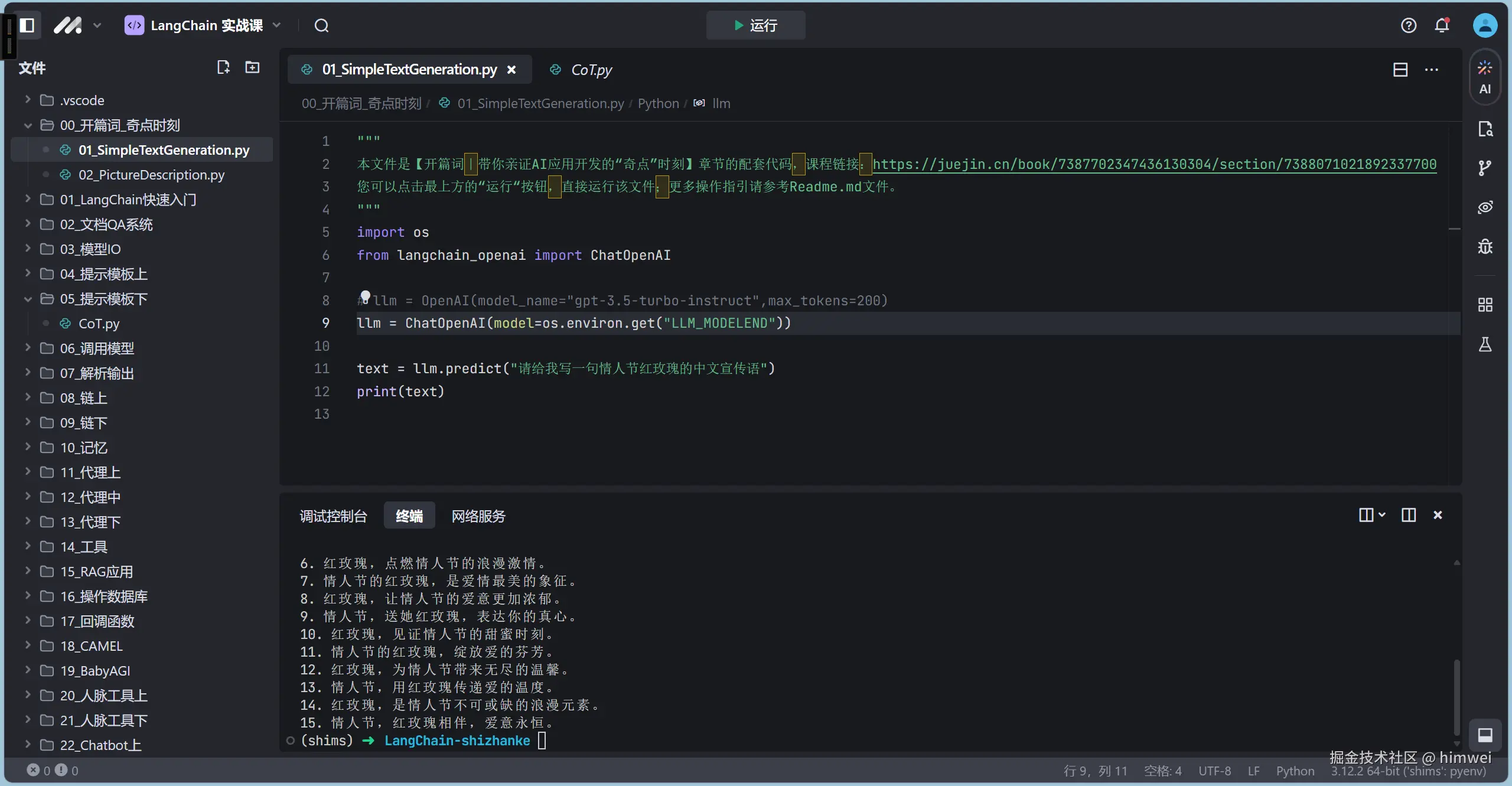Switch to the CoT.py editor tab

pos(591,70)
